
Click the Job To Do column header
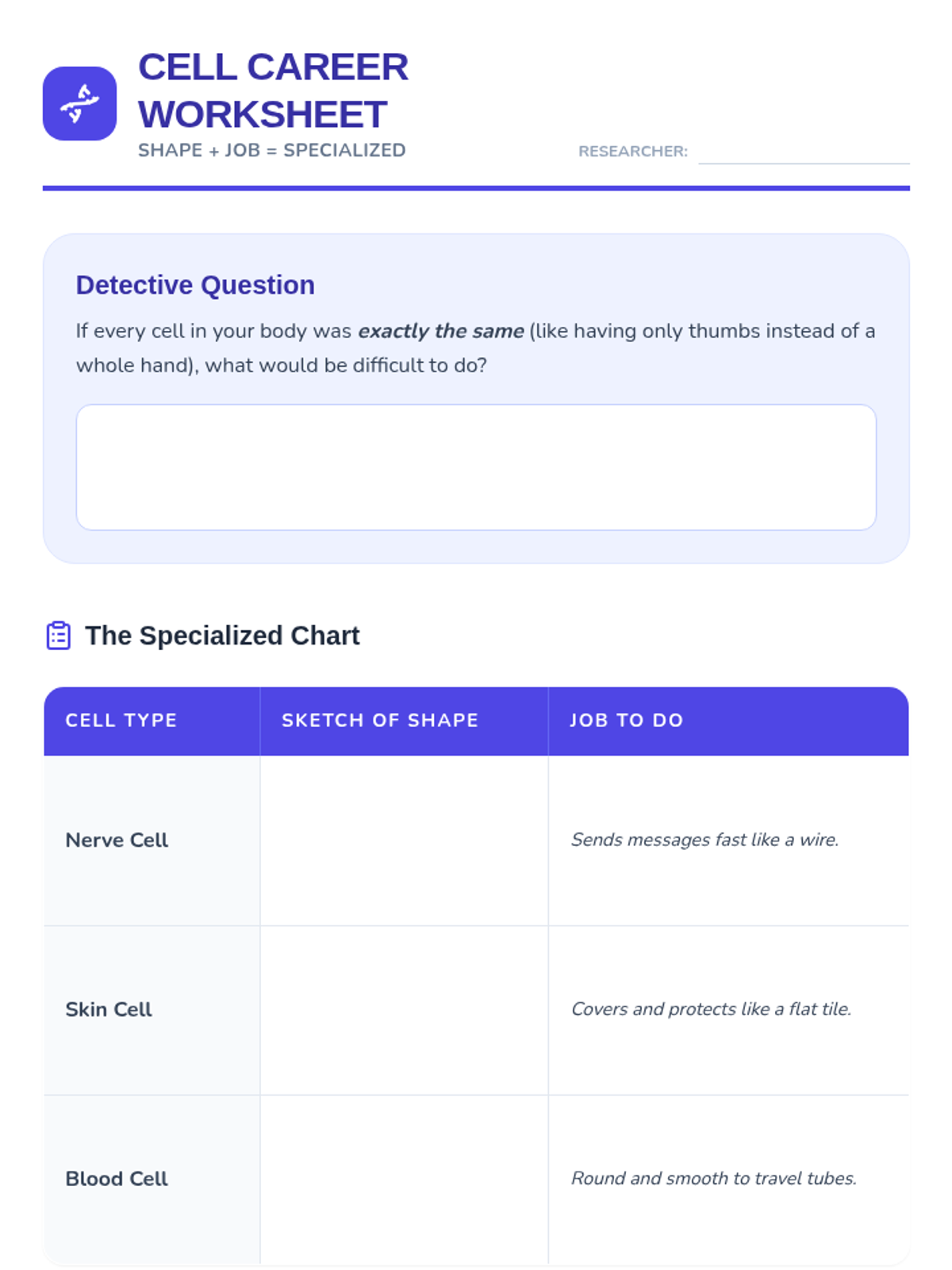pyautogui.click(x=627, y=720)
